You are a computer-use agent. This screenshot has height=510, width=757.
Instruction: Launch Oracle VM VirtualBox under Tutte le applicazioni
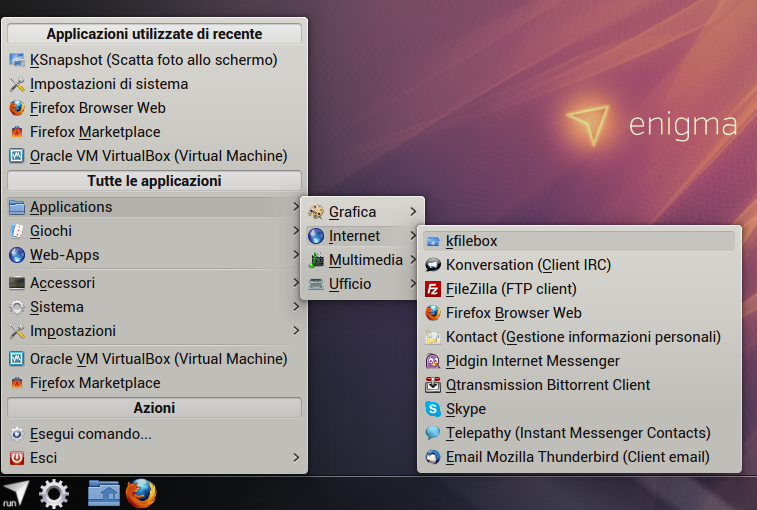[154, 359]
